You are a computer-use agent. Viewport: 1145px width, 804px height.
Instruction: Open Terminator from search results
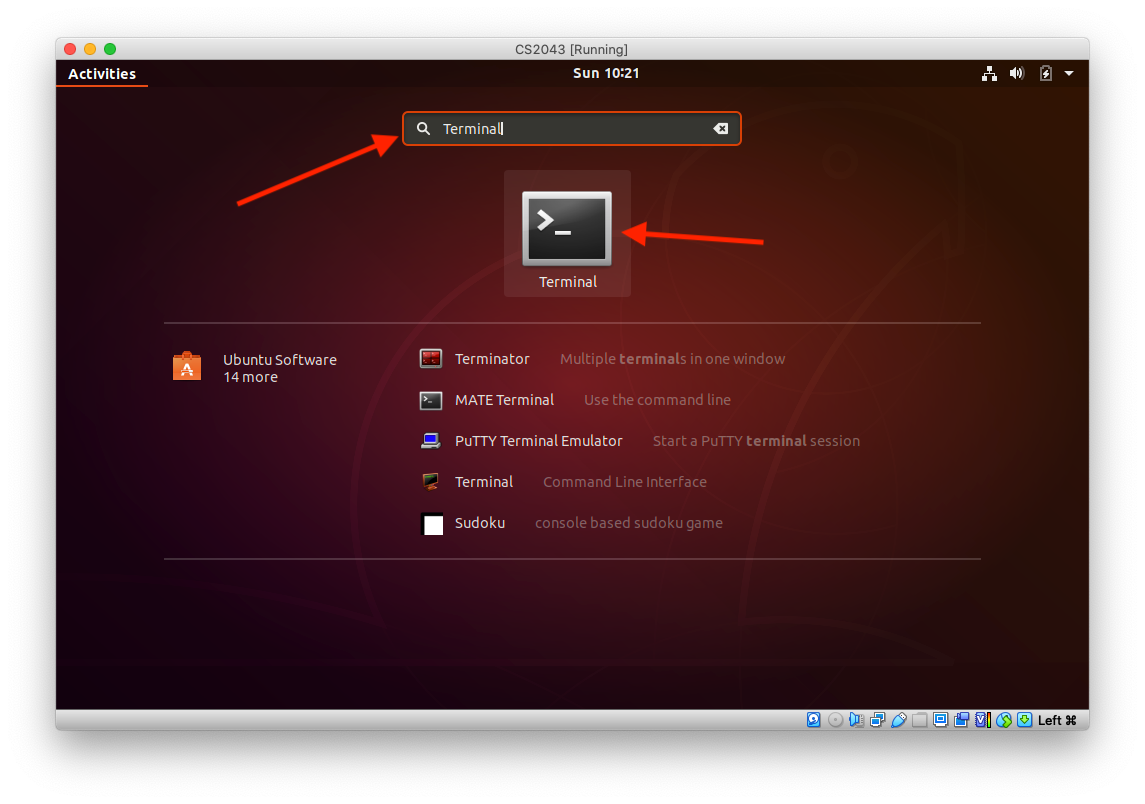coord(491,359)
